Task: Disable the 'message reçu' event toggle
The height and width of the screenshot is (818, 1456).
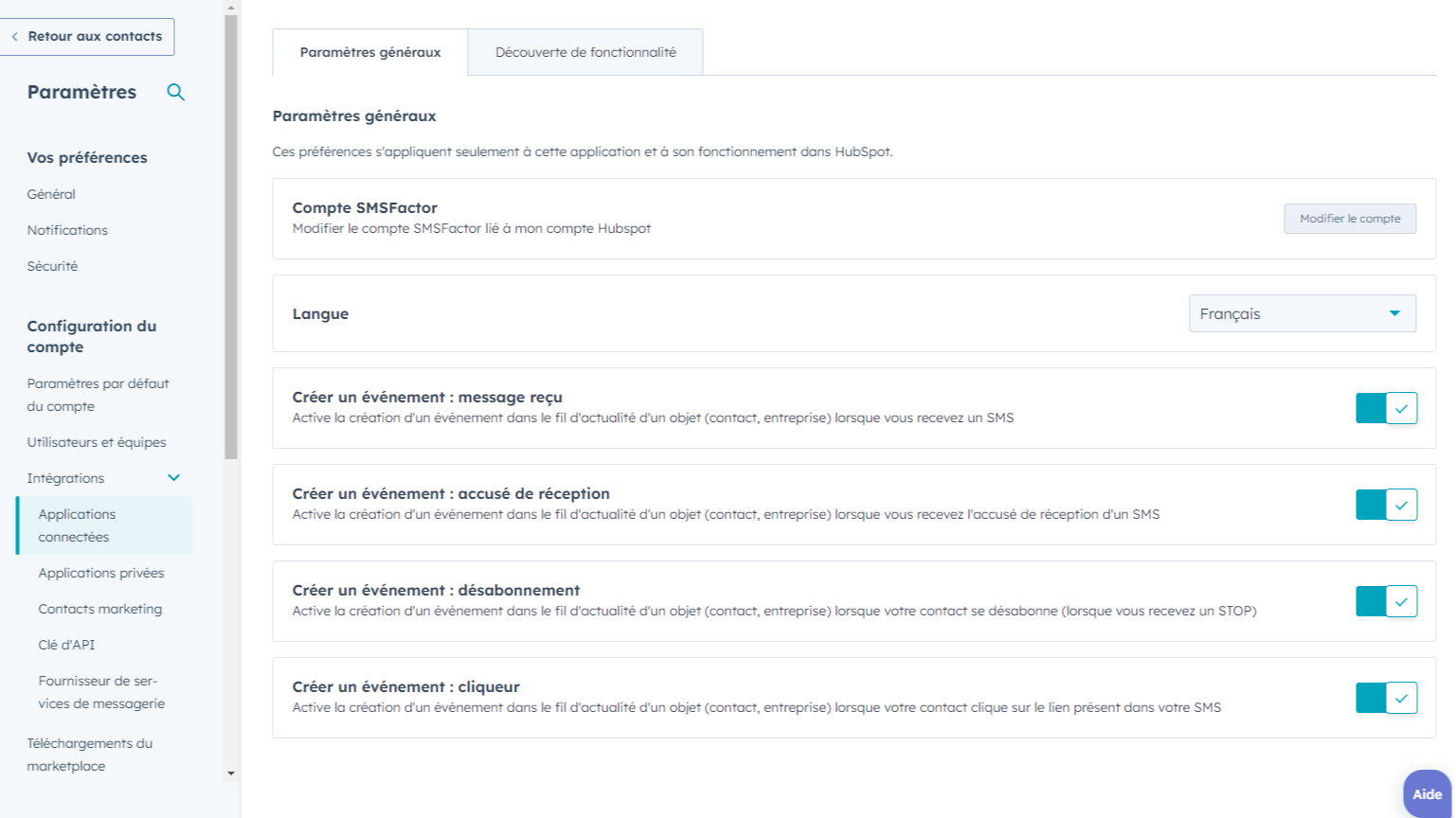Action: (1386, 408)
